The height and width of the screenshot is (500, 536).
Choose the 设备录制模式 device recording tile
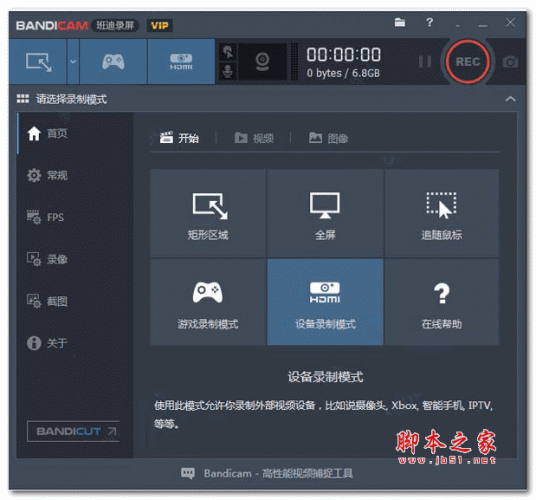[x=325, y=302]
